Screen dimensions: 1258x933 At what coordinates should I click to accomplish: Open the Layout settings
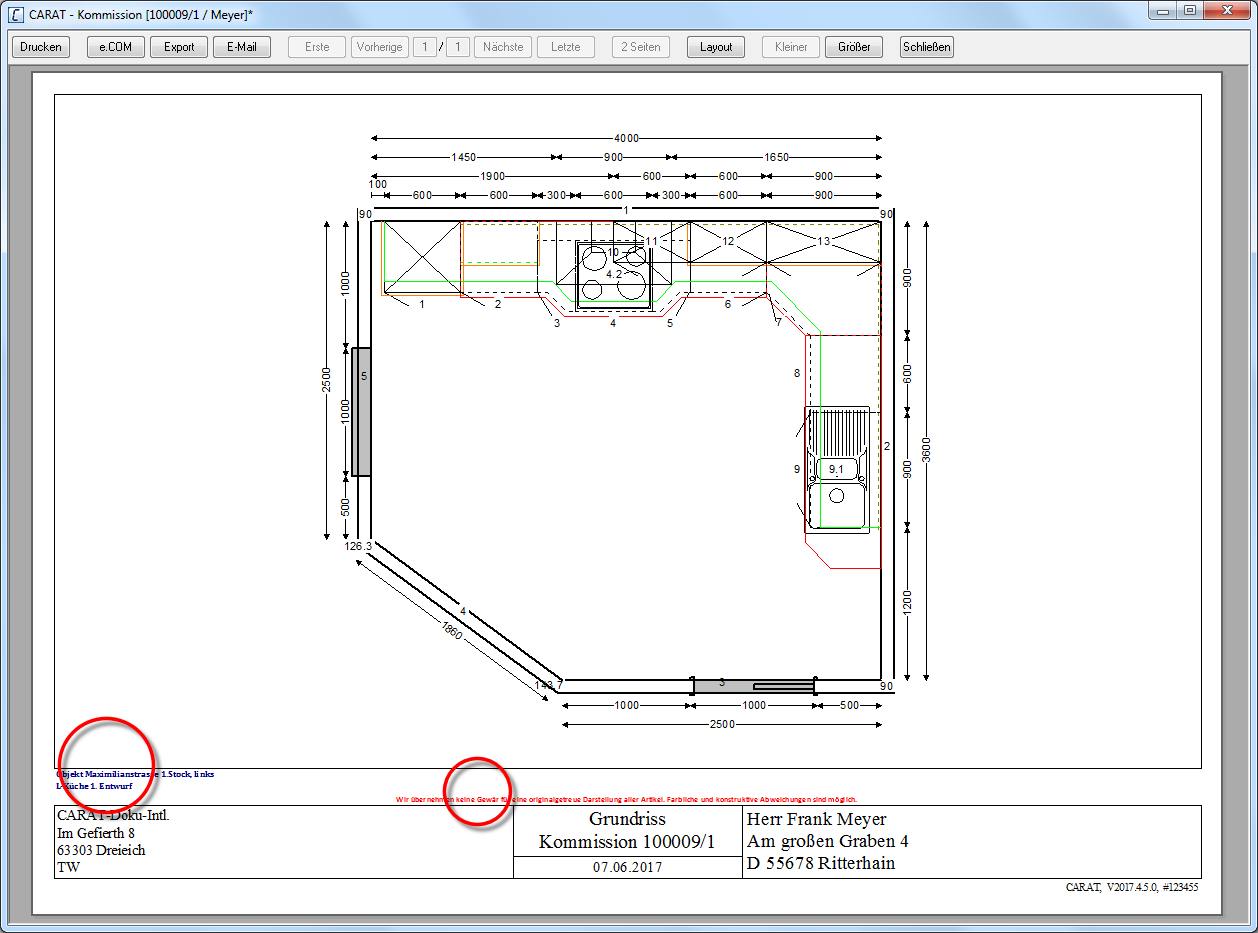(716, 47)
